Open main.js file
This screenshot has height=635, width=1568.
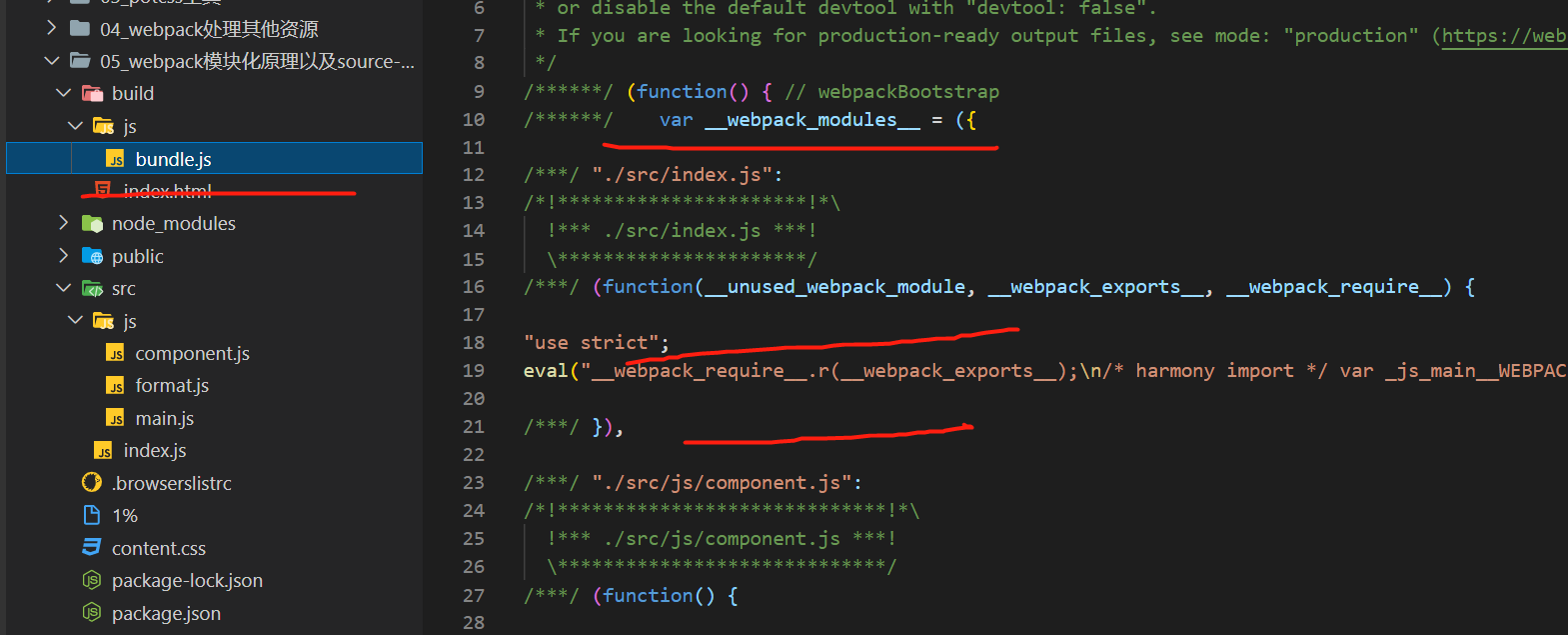(x=165, y=418)
